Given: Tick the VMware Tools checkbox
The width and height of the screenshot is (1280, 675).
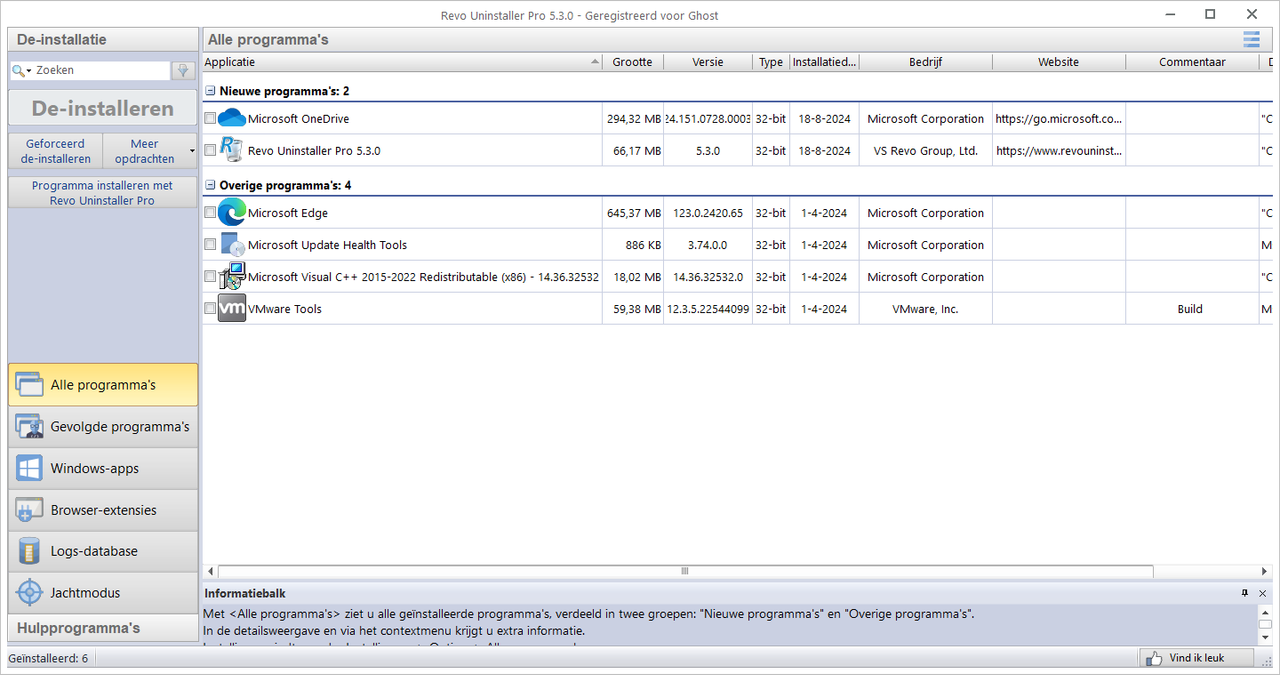Looking at the screenshot, I should (x=210, y=308).
